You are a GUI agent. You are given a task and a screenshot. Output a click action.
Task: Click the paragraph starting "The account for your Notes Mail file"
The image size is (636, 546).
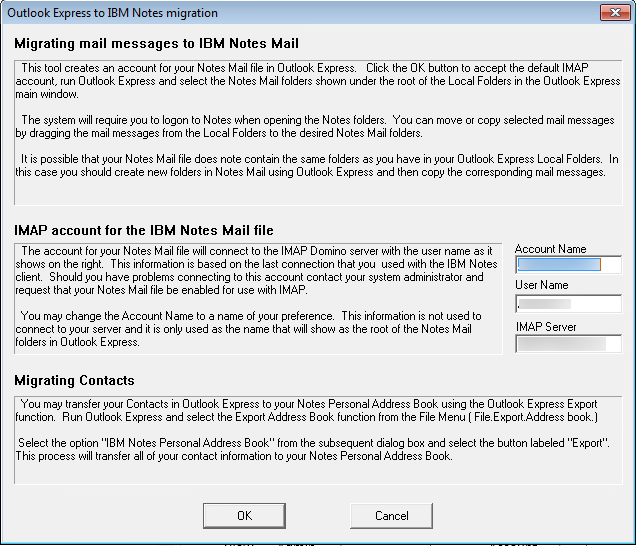pos(256,270)
